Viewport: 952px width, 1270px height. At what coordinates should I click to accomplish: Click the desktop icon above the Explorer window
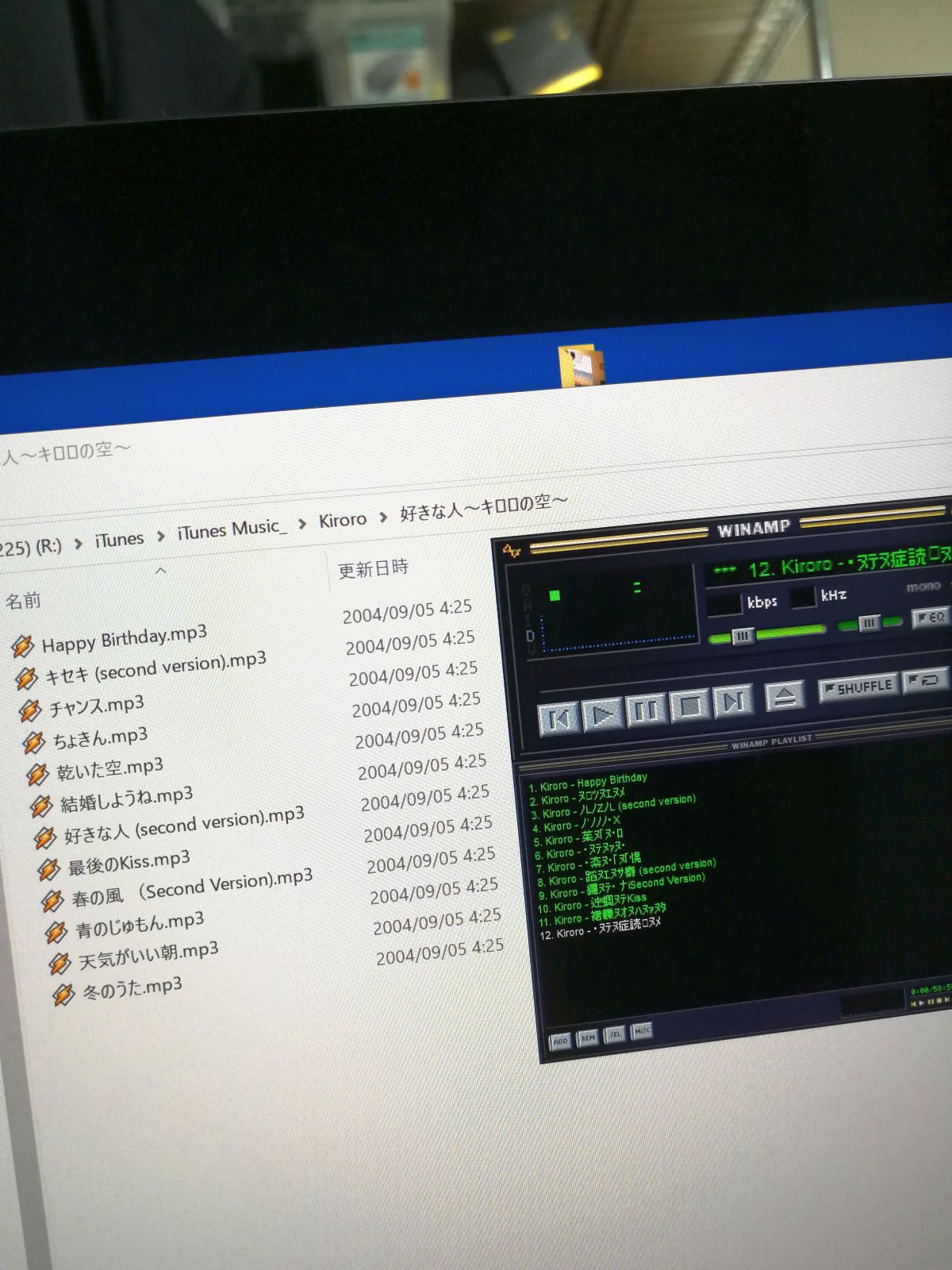click(582, 366)
